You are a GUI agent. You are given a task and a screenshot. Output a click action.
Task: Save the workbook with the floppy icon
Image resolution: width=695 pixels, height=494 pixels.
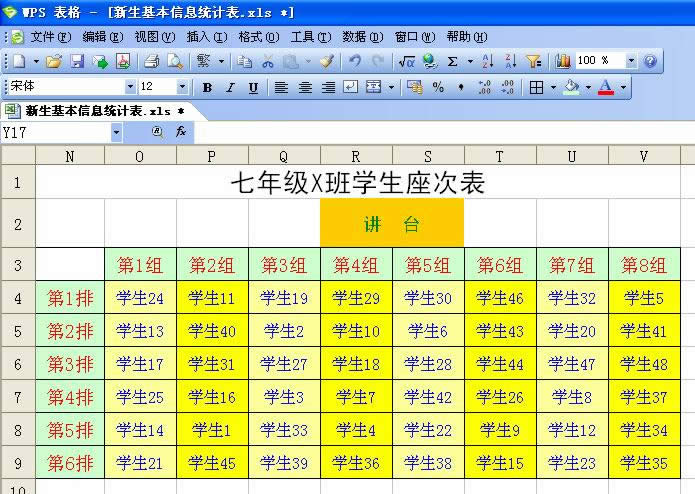(77, 61)
